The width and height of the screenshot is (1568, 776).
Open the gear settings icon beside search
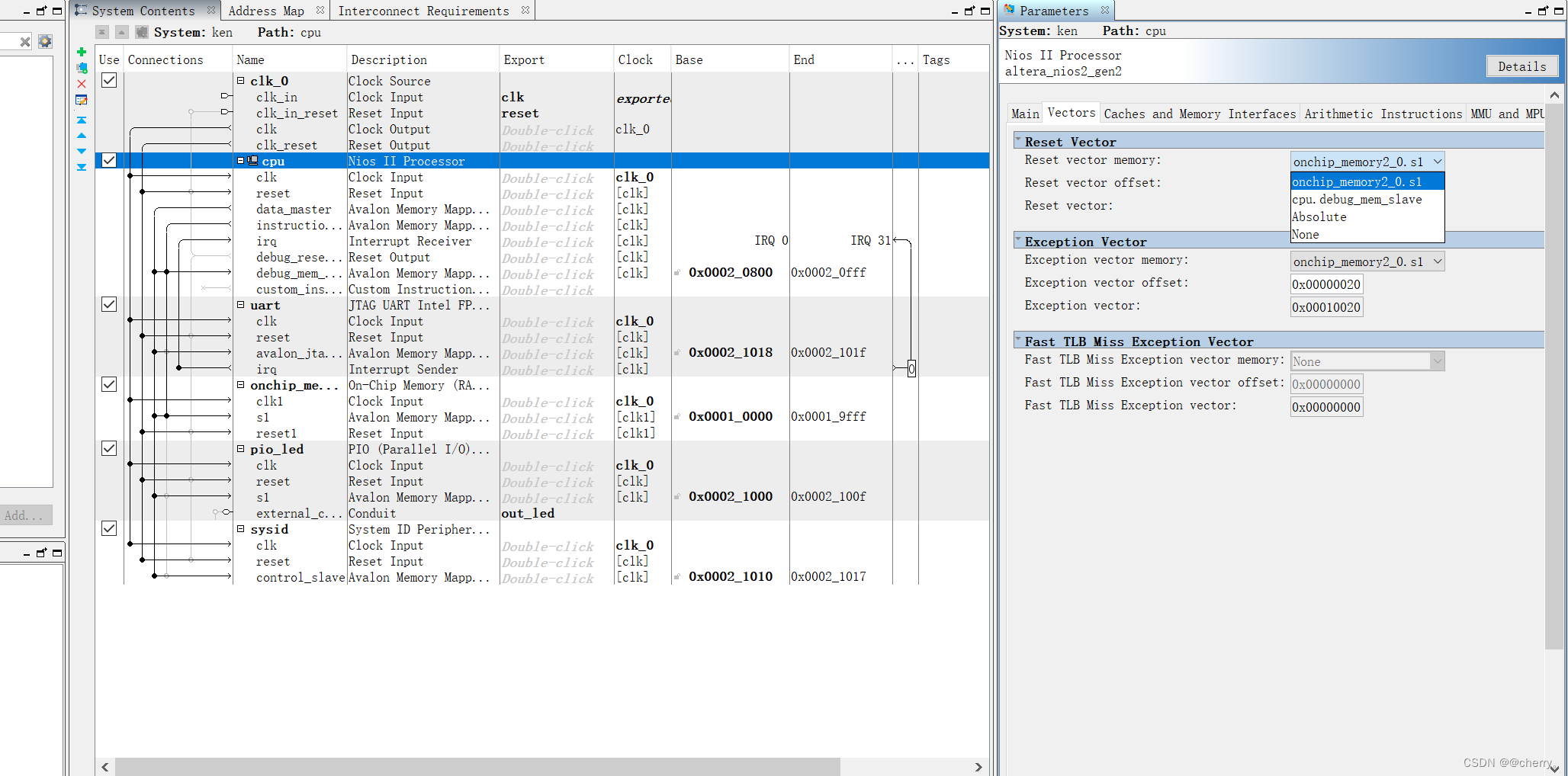click(x=45, y=42)
